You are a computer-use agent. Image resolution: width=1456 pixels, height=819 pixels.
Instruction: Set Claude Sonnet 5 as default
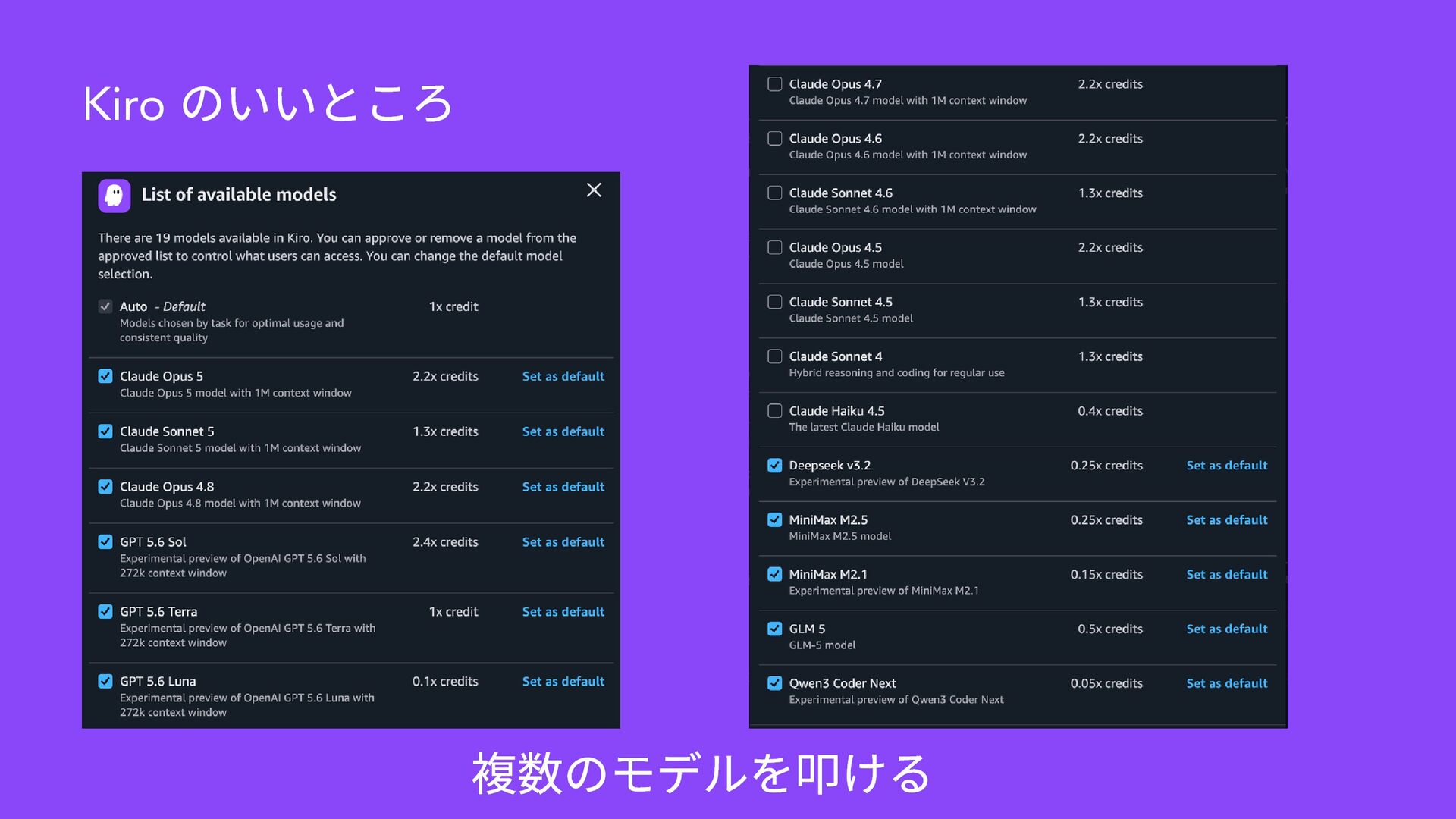[563, 431]
